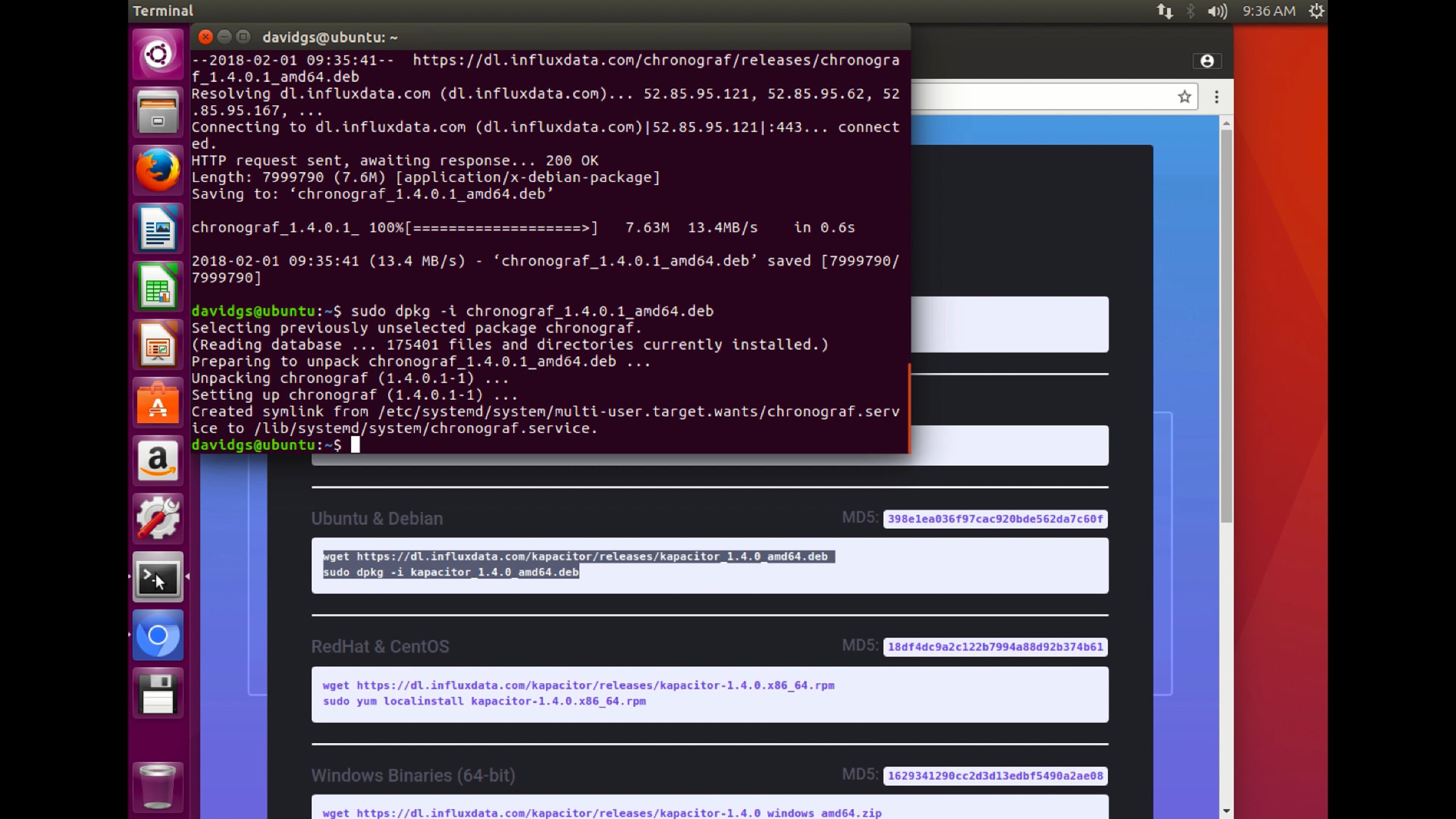The width and height of the screenshot is (1456, 819).
Task: Click the Terminal title in the top bar
Action: (x=163, y=11)
